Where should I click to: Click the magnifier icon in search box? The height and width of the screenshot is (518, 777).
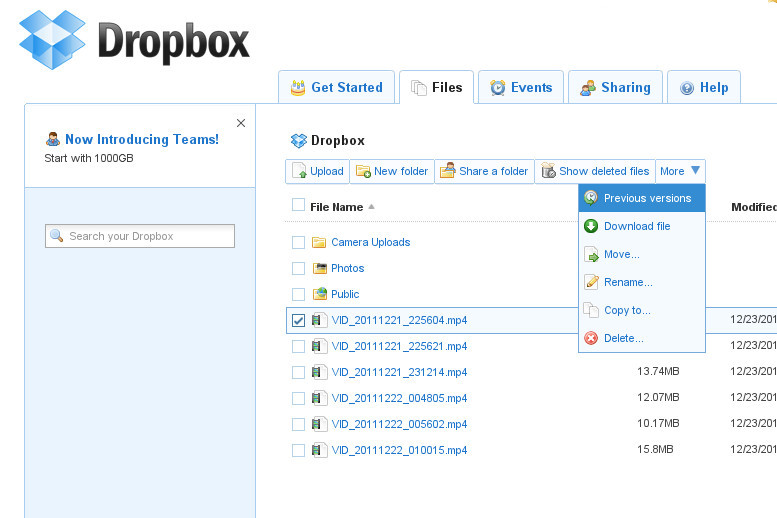(56, 235)
